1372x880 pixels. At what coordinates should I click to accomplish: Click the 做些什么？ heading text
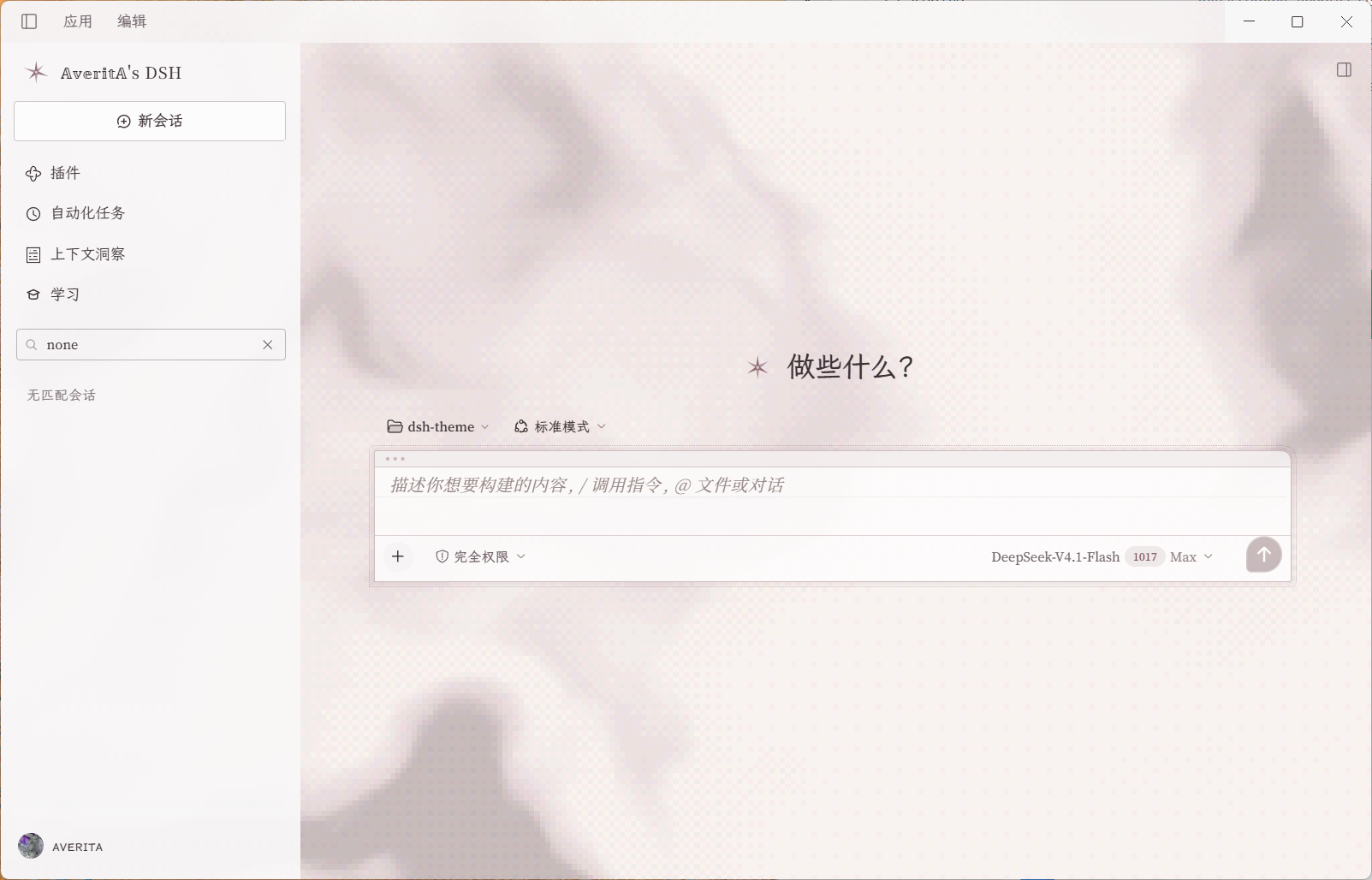click(x=852, y=367)
